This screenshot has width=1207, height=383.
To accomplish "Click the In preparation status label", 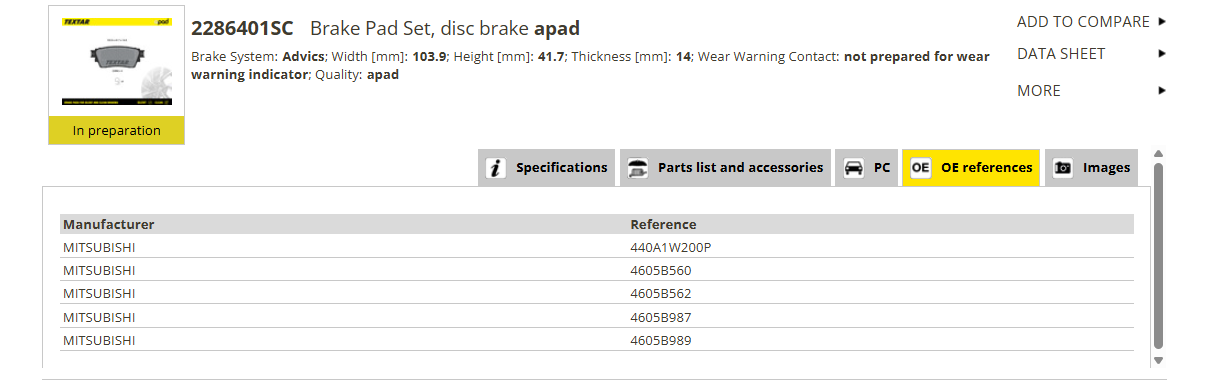I will pyautogui.click(x=117, y=130).
